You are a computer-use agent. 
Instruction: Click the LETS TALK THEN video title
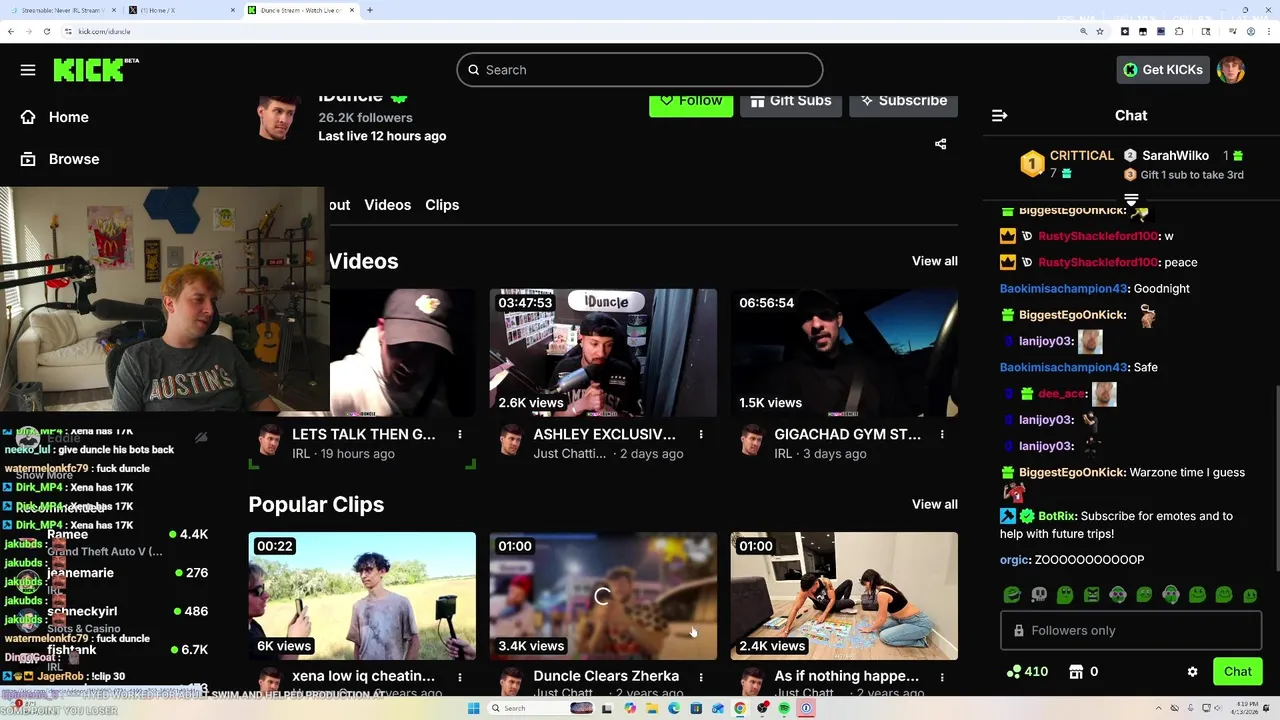[x=364, y=435]
